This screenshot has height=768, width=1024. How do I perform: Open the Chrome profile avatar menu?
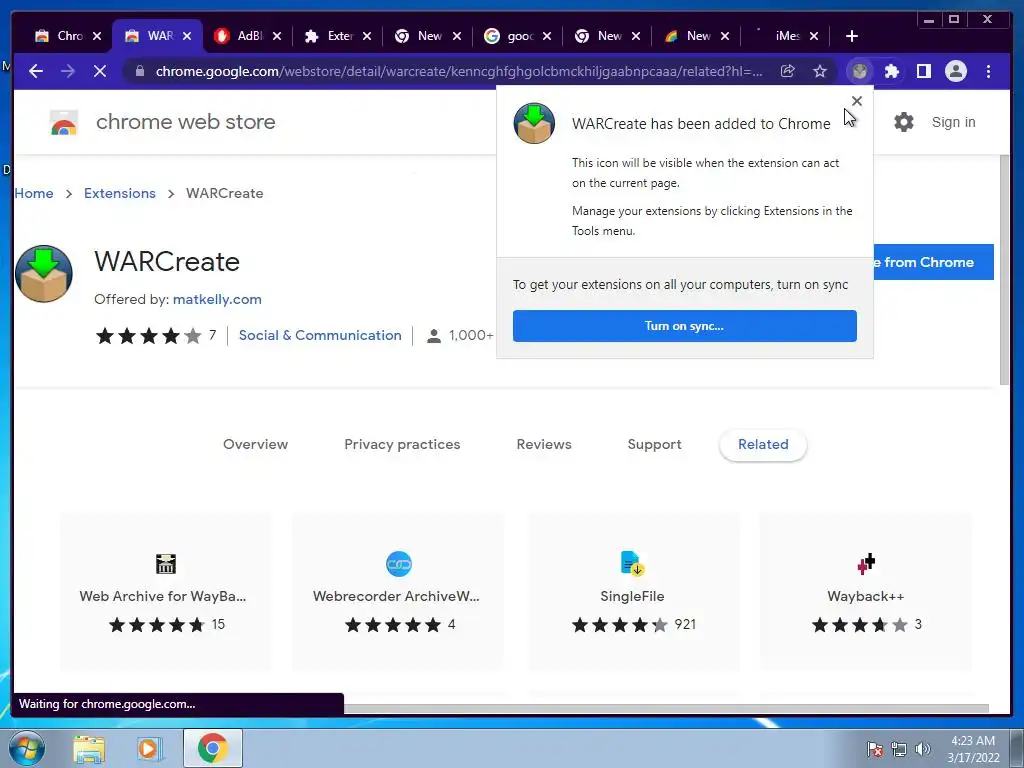pyautogui.click(x=956, y=71)
